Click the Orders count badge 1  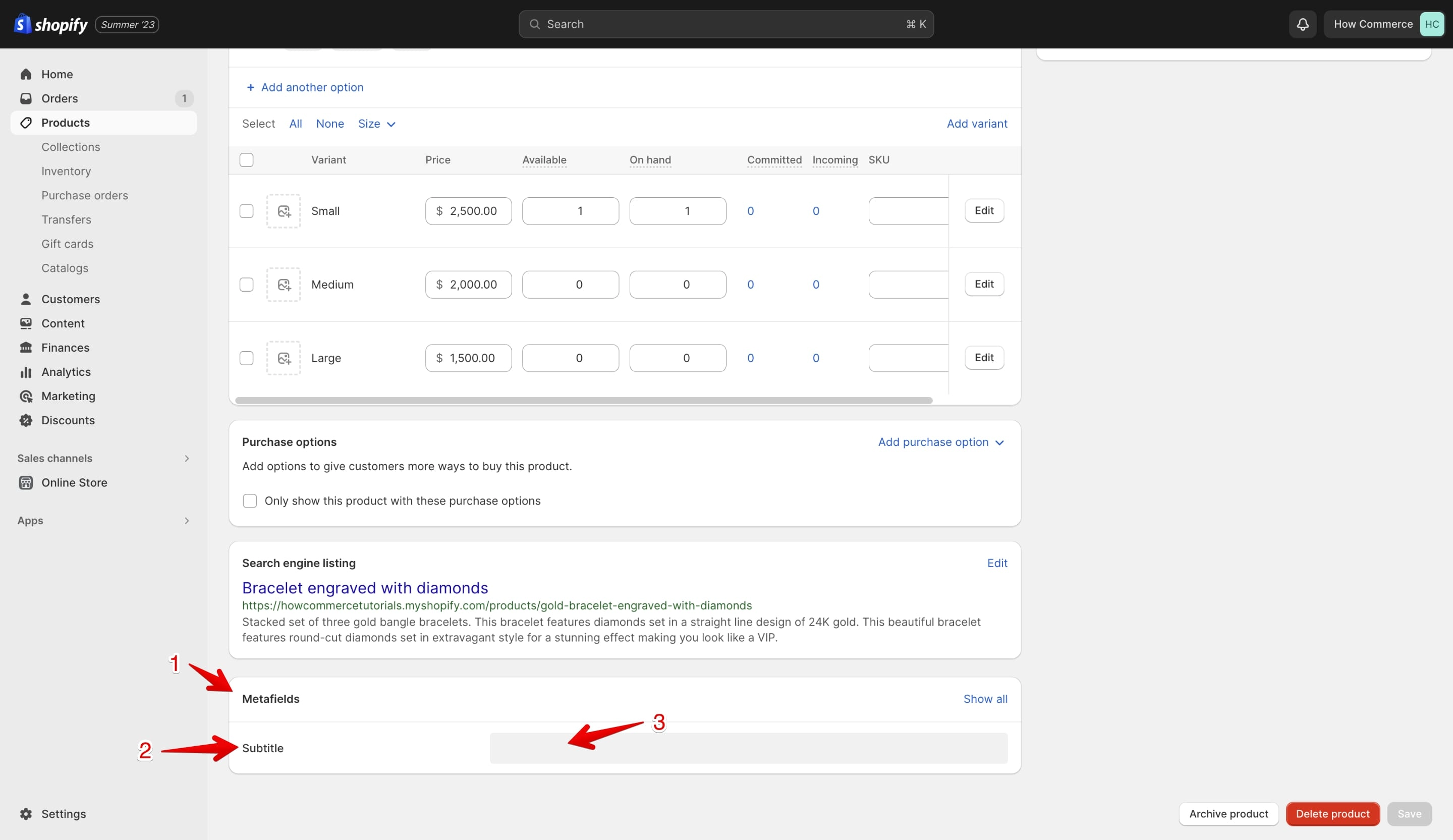[x=184, y=98]
